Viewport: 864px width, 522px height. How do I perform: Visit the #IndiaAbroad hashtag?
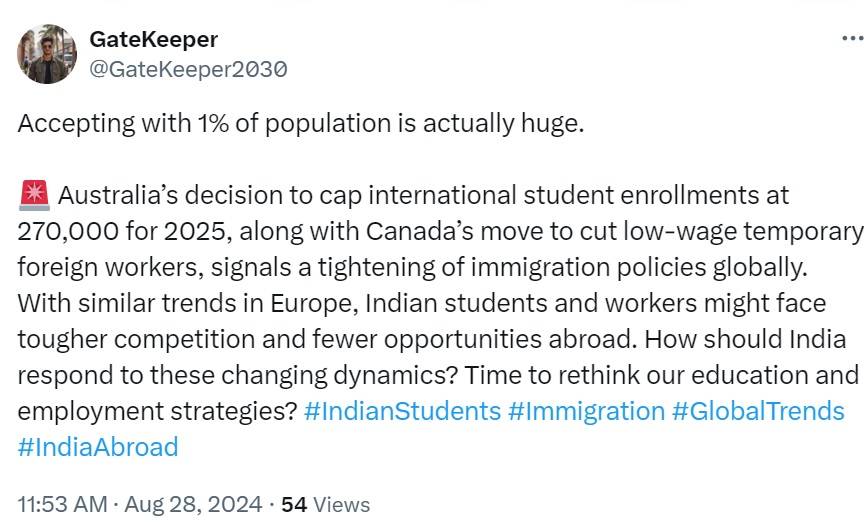pyautogui.click(x=98, y=447)
